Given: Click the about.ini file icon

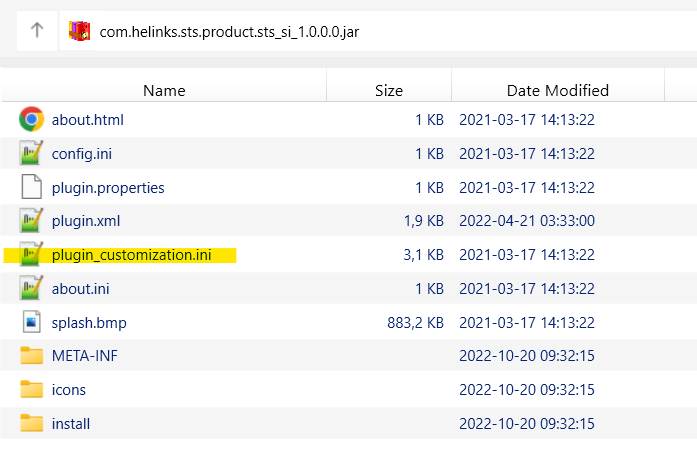Looking at the screenshot, I should 32,288.
